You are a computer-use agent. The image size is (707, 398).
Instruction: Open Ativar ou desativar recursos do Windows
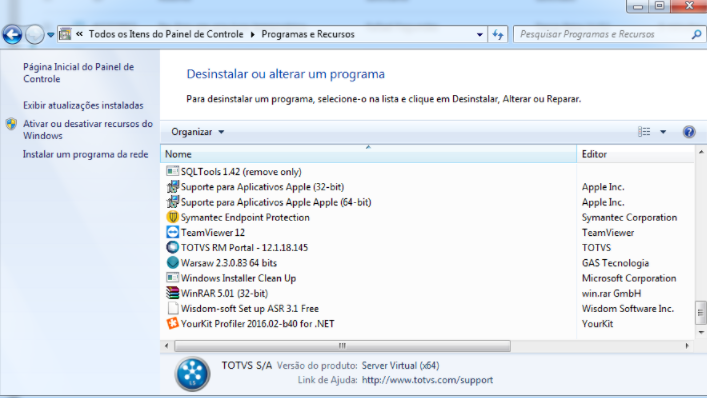88,129
